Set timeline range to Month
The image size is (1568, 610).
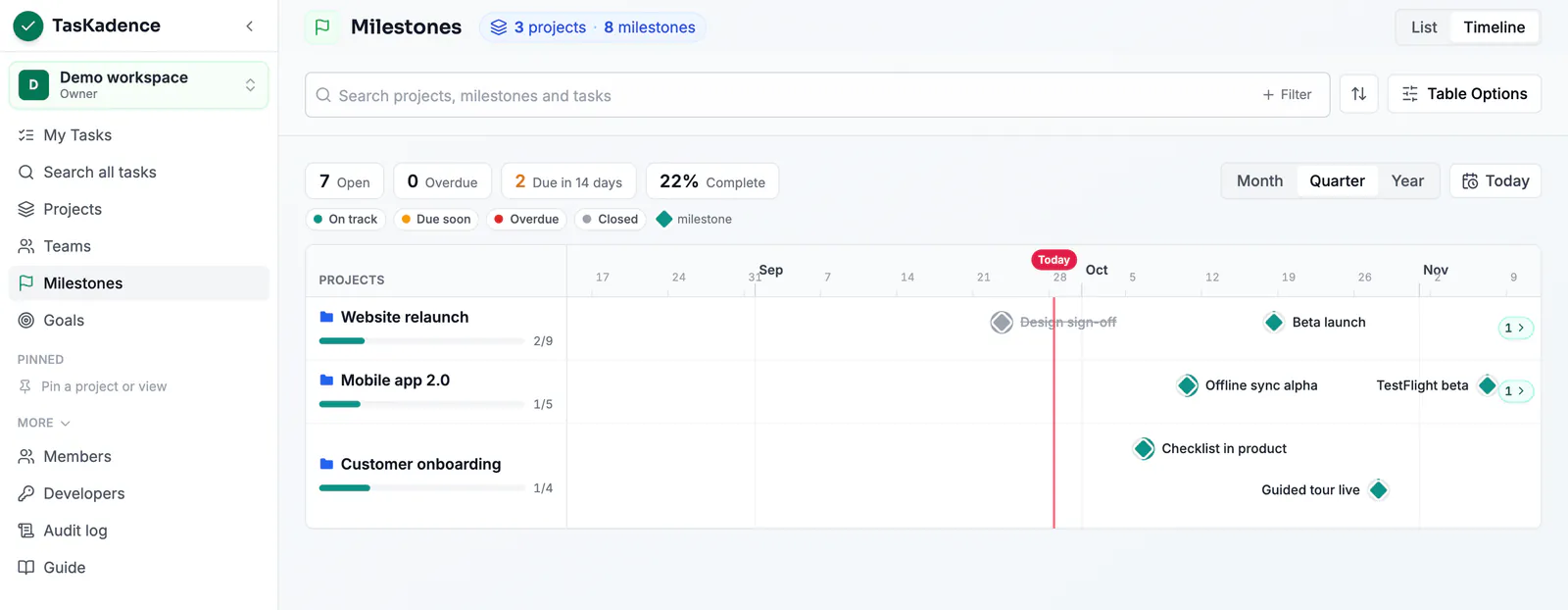1259,181
